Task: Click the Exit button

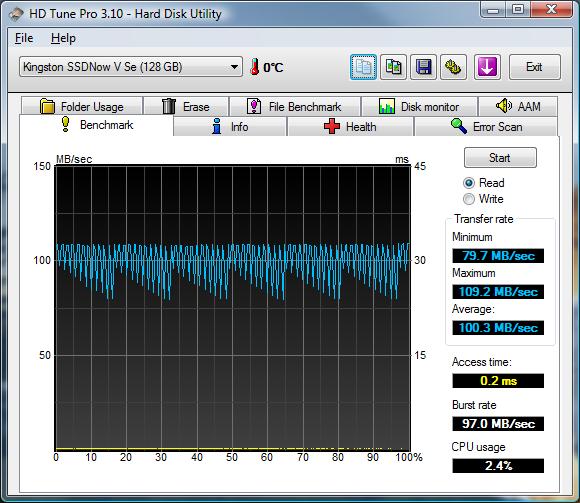Action: click(x=535, y=67)
